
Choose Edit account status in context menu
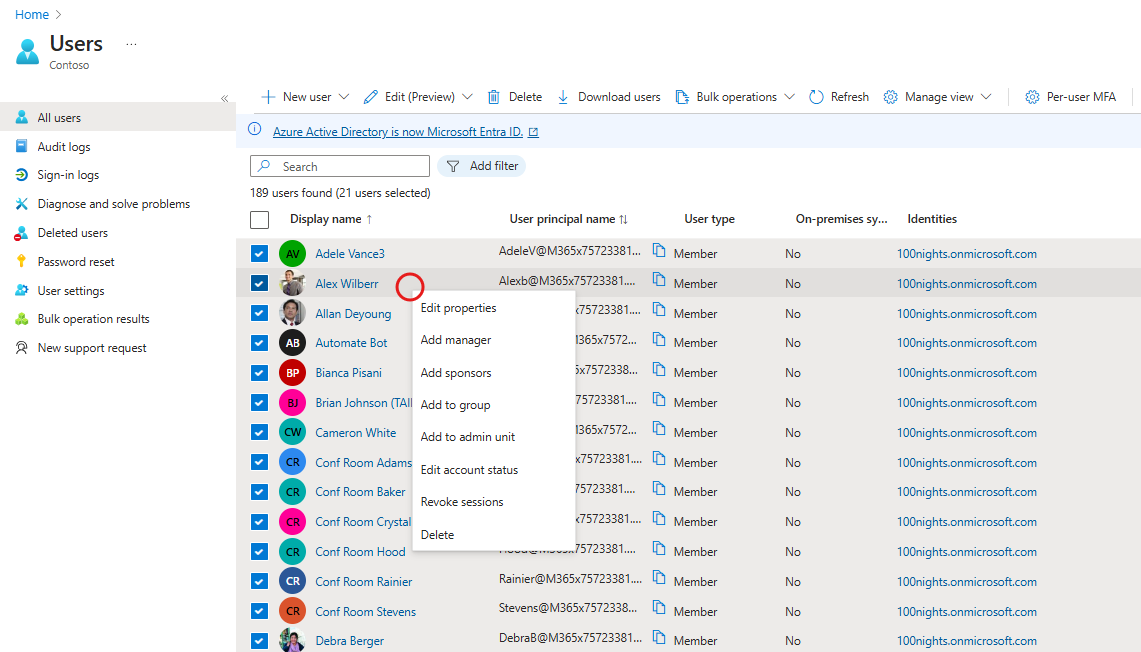click(x=469, y=470)
